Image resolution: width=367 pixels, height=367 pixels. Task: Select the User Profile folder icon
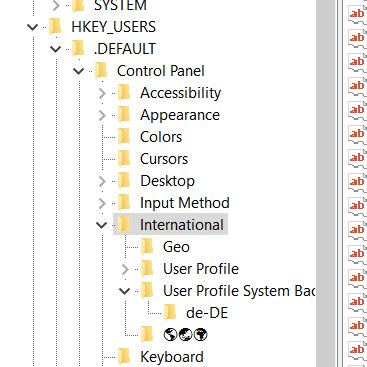[147, 269]
